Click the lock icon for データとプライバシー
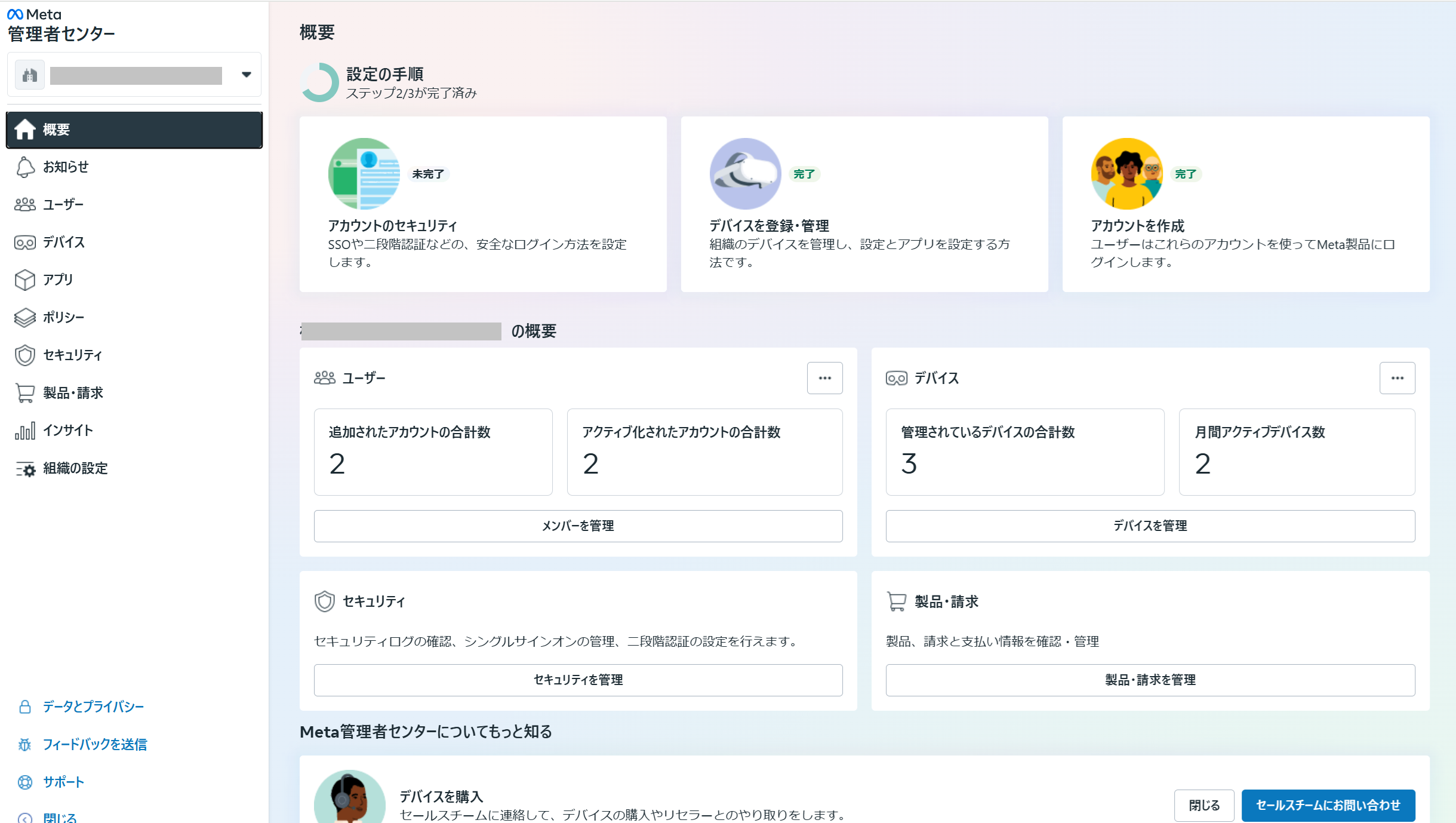The image size is (1456, 823). pos(25,707)
